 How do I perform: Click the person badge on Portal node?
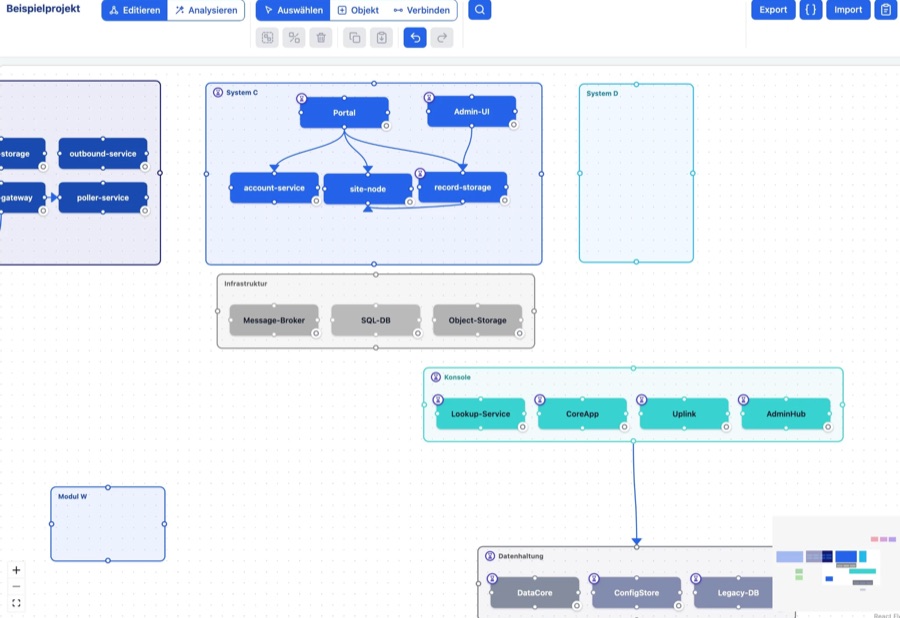coord(301,99)
